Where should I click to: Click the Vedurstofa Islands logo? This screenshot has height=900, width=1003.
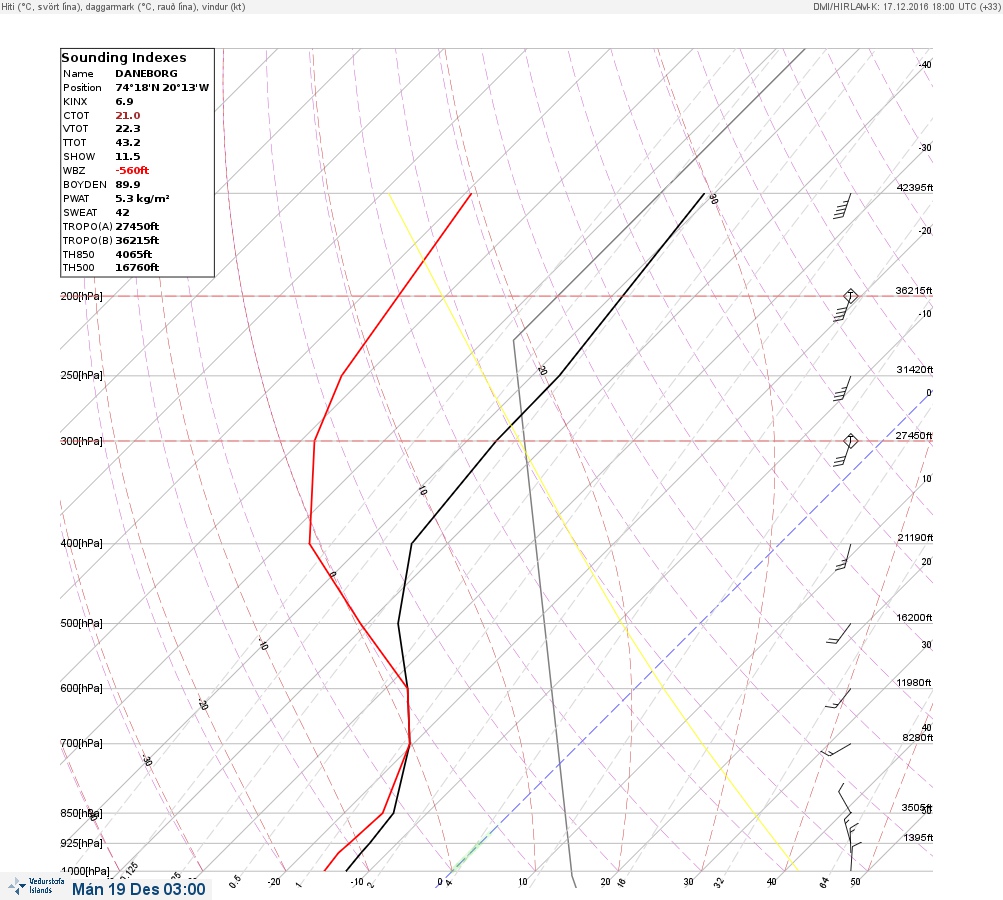pos(36,886)
